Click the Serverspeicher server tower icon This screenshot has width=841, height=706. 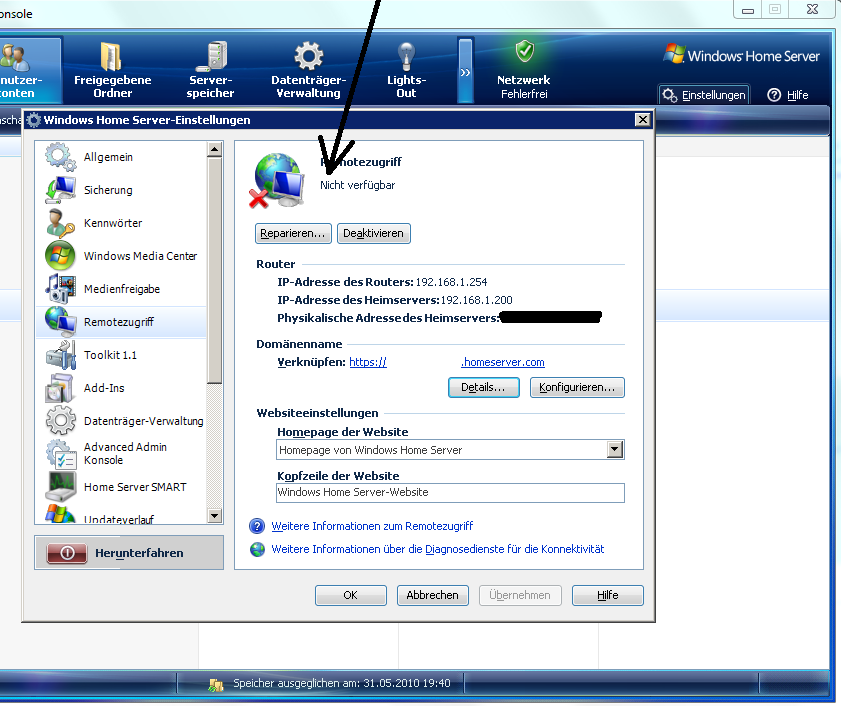tap(211, 56)
